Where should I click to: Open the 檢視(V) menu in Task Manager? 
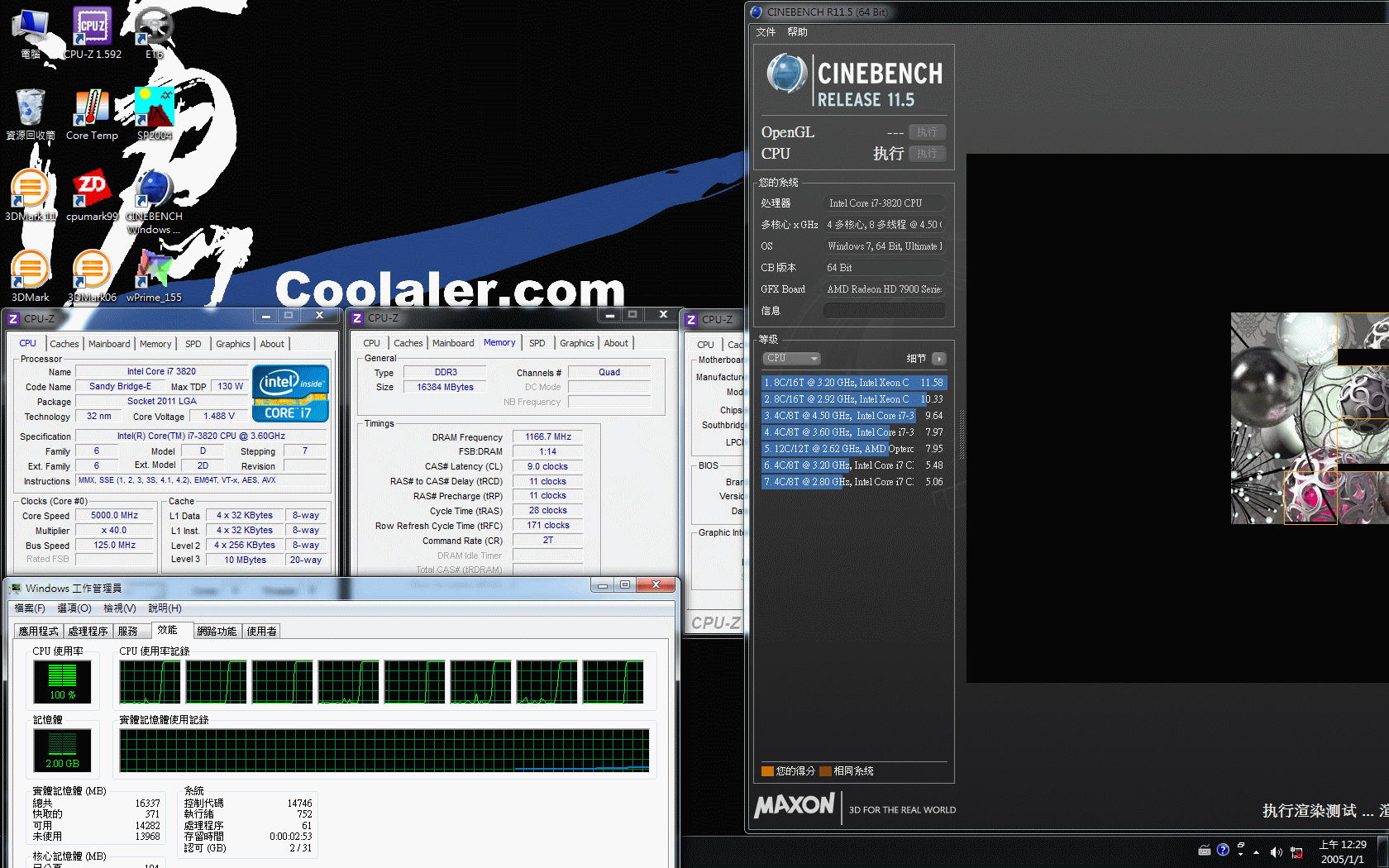pyautogui.click(x=120, y=608)
